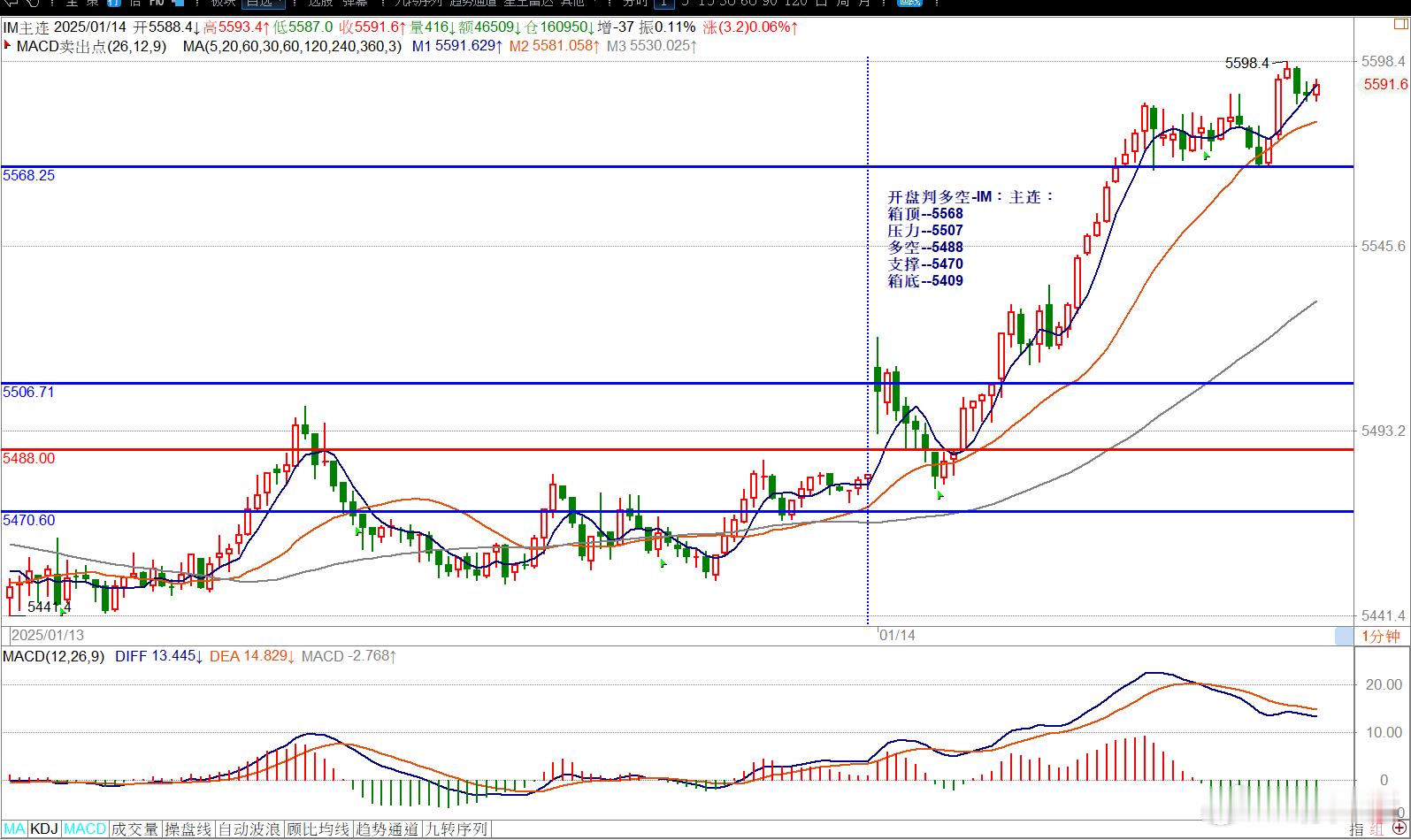Image resolution: width=1411 pixels, height=840 pixels.
Task: Click the light blue square beside 1分钟
Action: (1344, 636)
